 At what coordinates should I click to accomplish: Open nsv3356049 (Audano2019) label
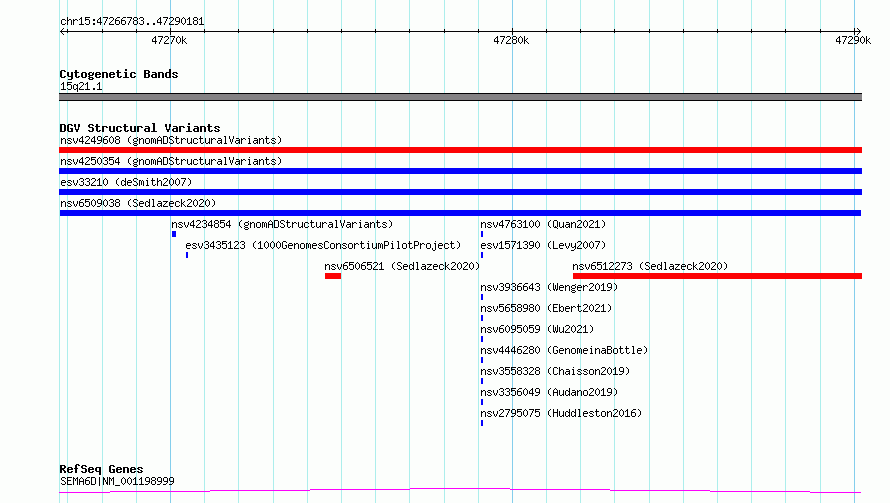(x=549, y=392)
